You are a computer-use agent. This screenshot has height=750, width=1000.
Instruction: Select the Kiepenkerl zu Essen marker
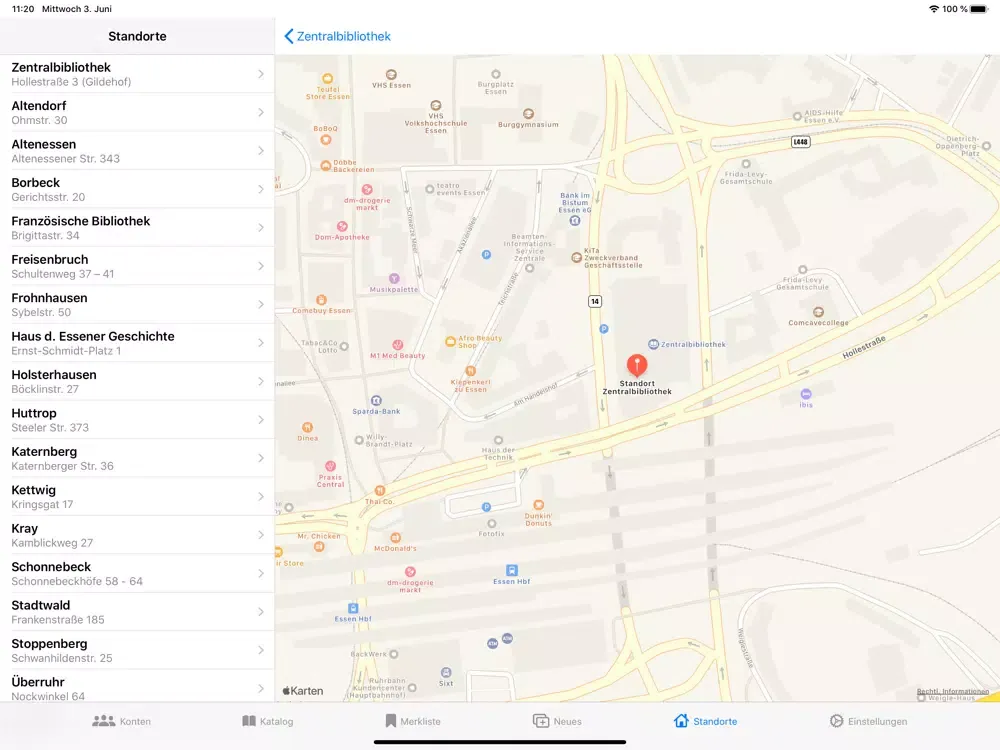(471, 371)
